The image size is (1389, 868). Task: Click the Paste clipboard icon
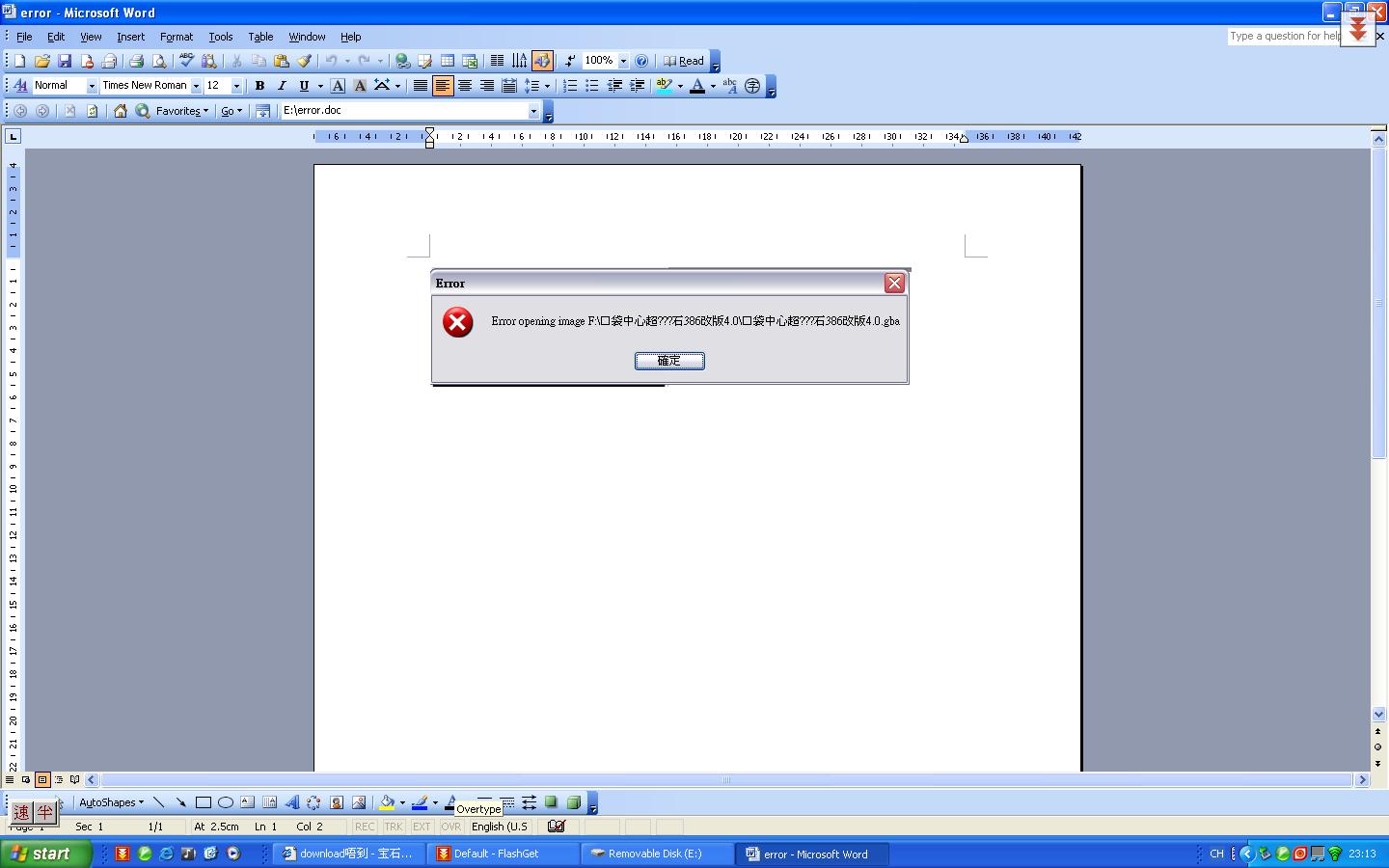point(282,61)
